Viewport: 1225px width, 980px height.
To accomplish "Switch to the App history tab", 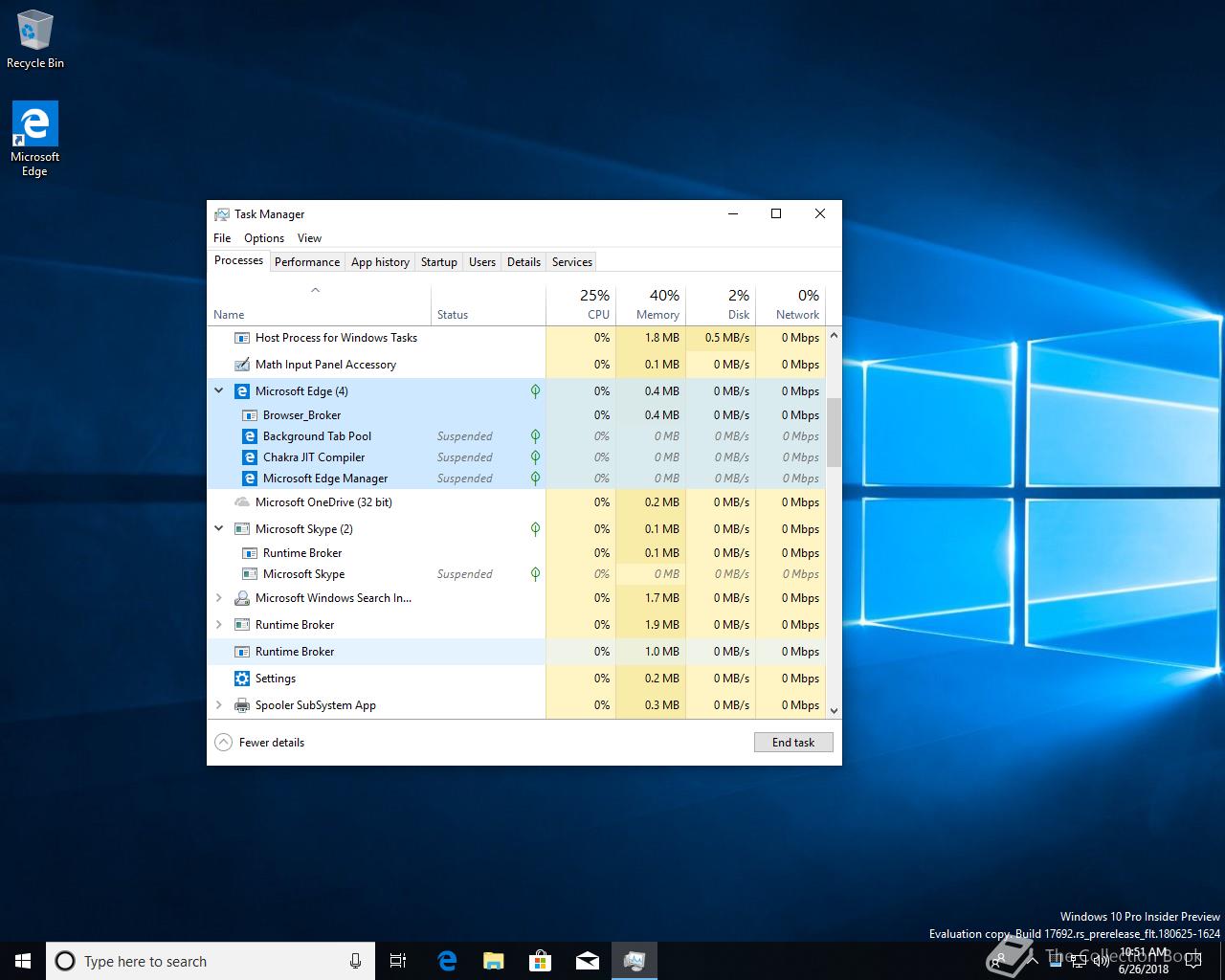I will pos(380,262).
